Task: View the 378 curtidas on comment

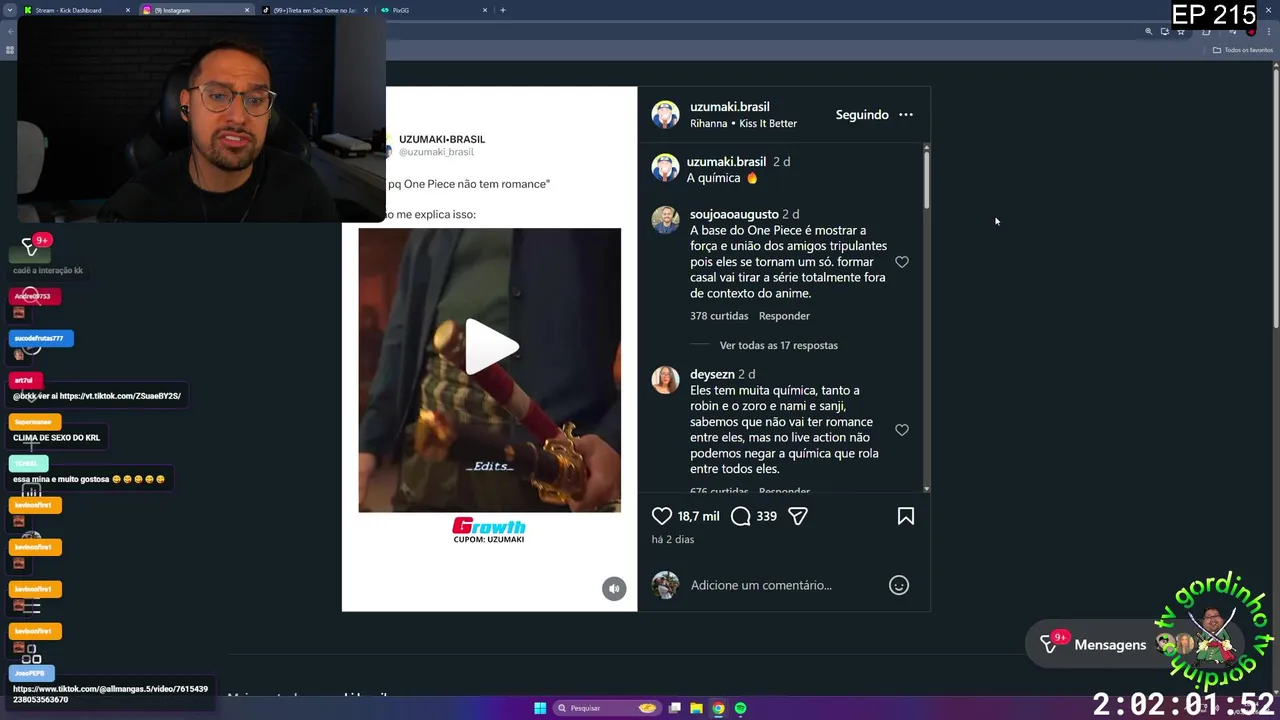Action: point(719,316)
